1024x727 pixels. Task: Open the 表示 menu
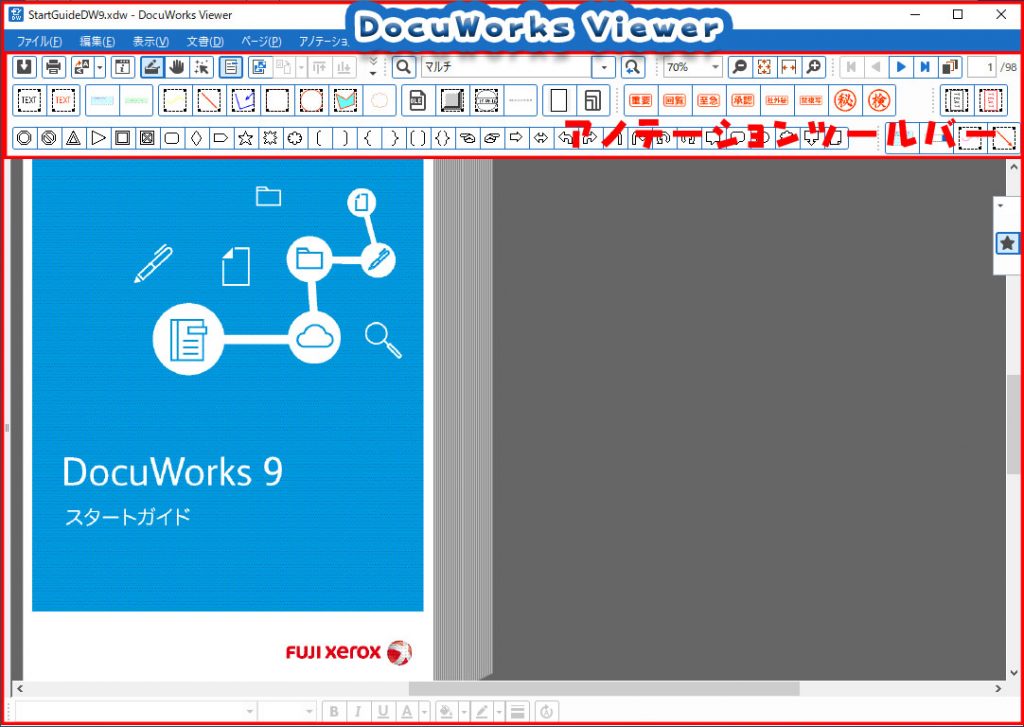pos(148,42)
